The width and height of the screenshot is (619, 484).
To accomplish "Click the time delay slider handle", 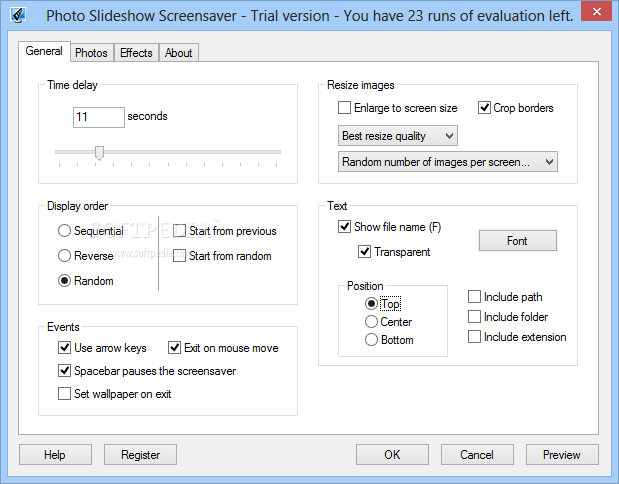I will [99, 153].
